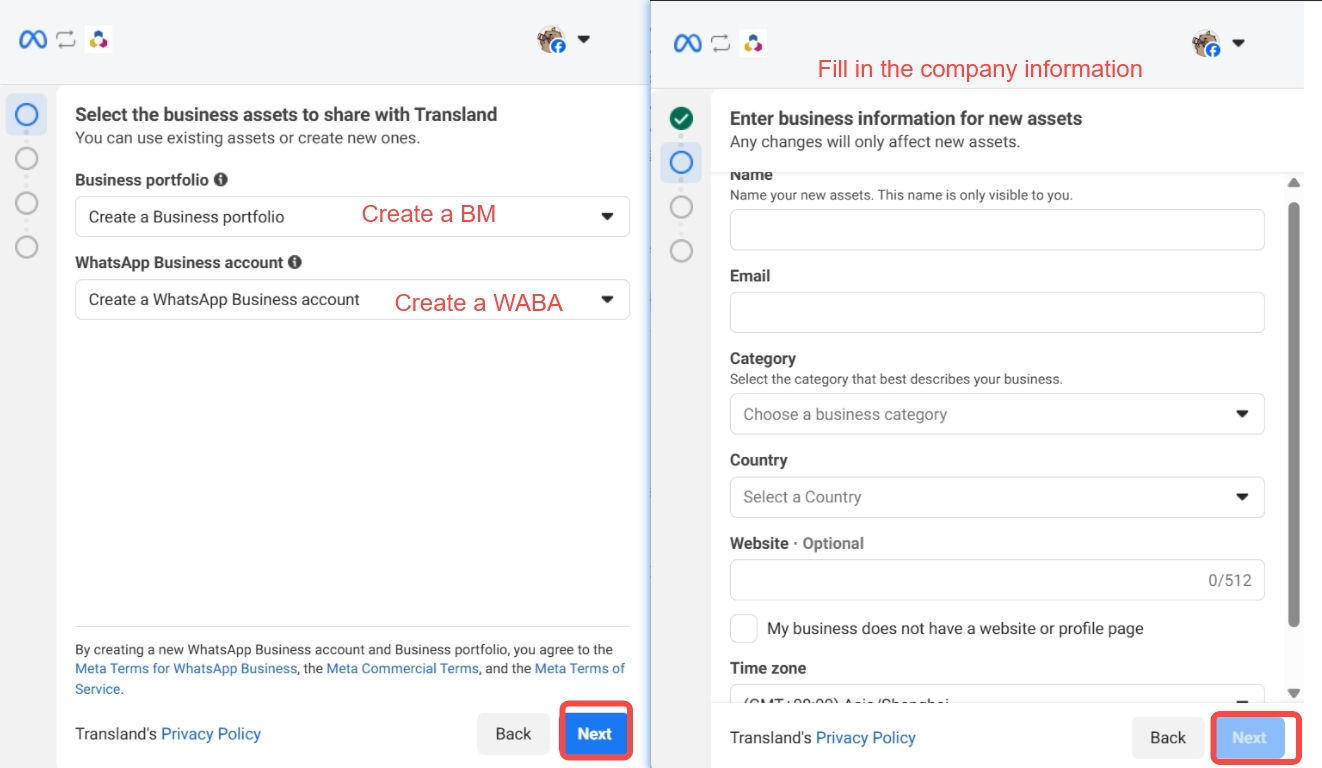Open the Business portfolio dropdown
Screen dimensions: 1322x768
coord(352,217)
